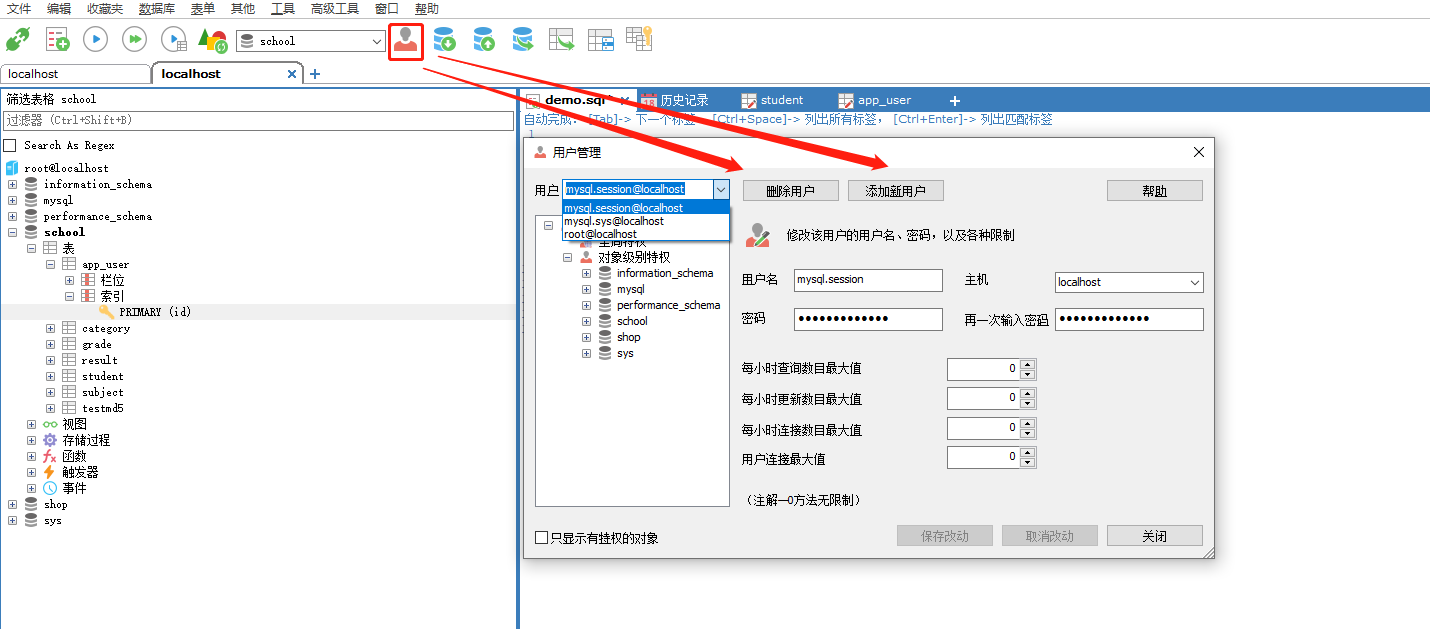1430x629 pixels.
Task: Click the glasses icon next to 视图
Action: [50, 424]
